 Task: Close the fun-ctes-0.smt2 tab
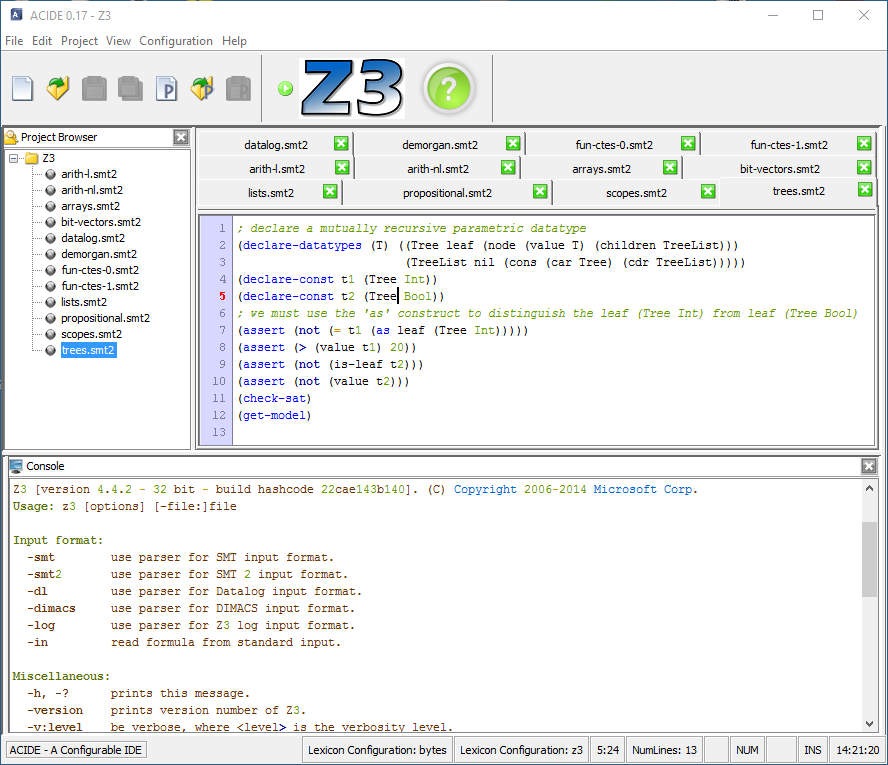point(688,144)
